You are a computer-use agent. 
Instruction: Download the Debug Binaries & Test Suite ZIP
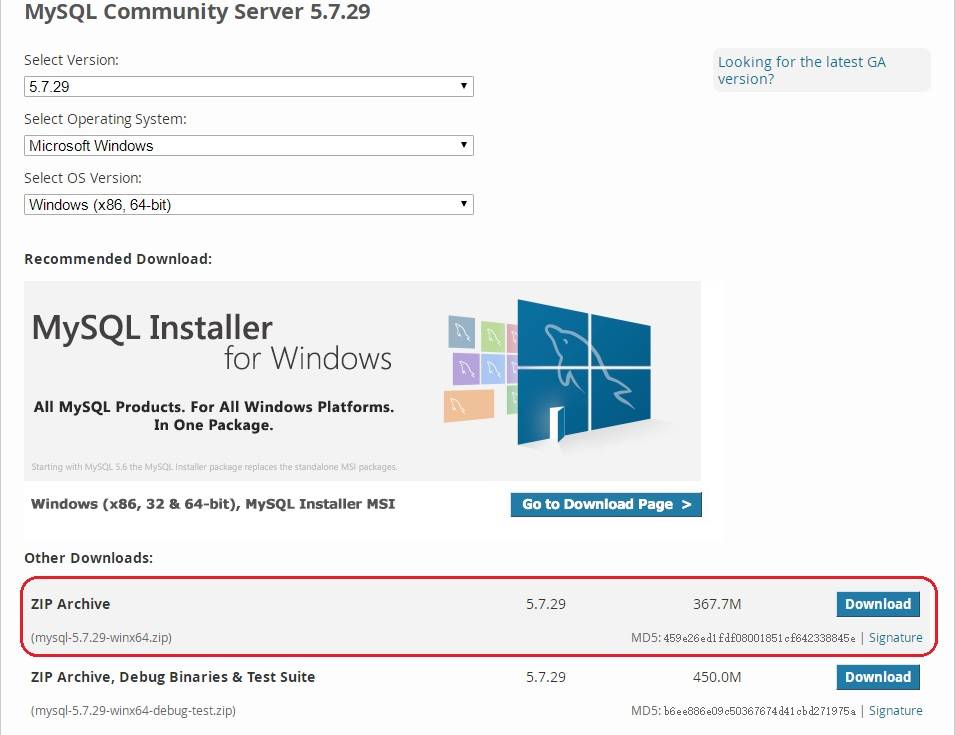coord(877,677)
